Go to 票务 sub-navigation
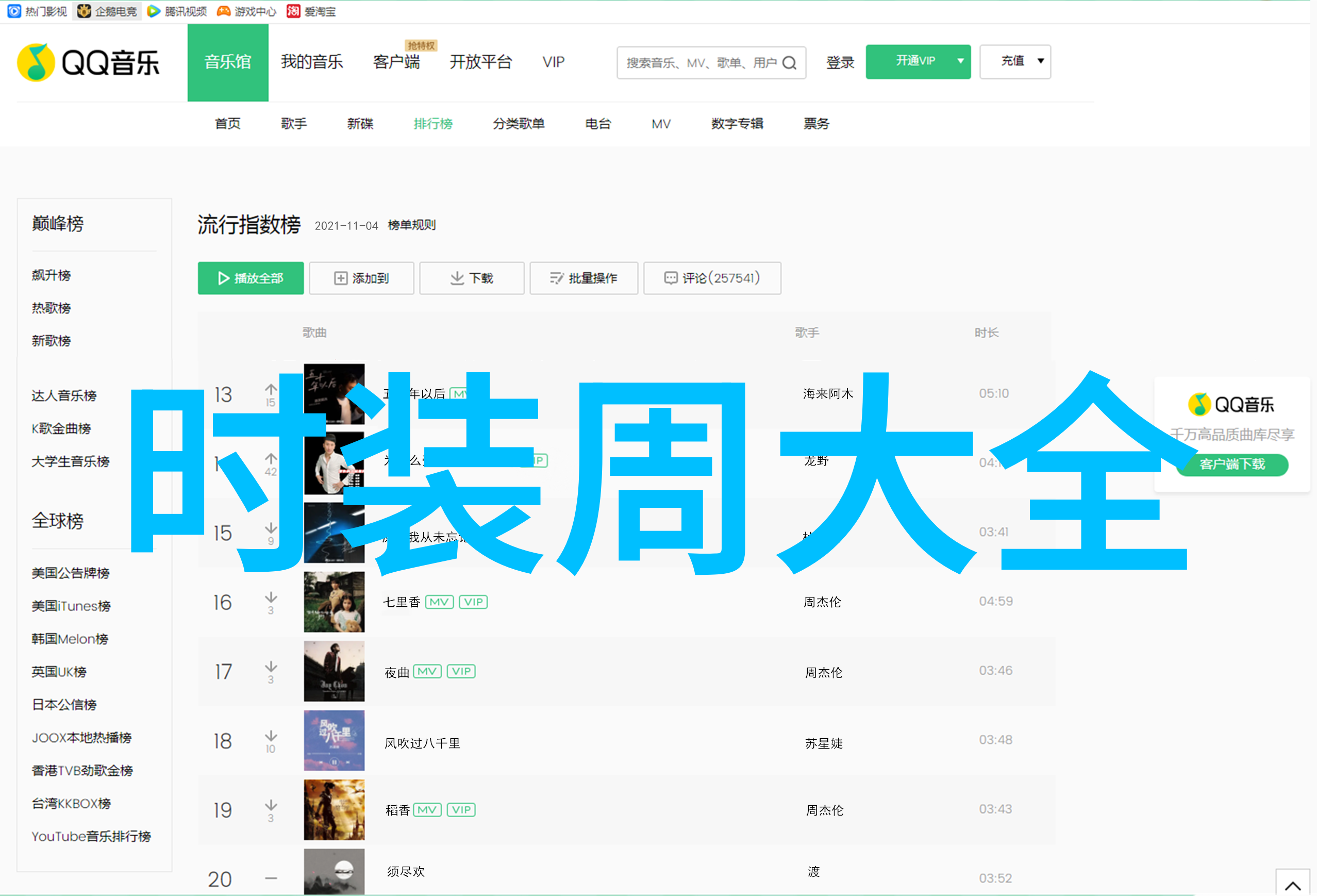1317x896 pixels. 816,124
